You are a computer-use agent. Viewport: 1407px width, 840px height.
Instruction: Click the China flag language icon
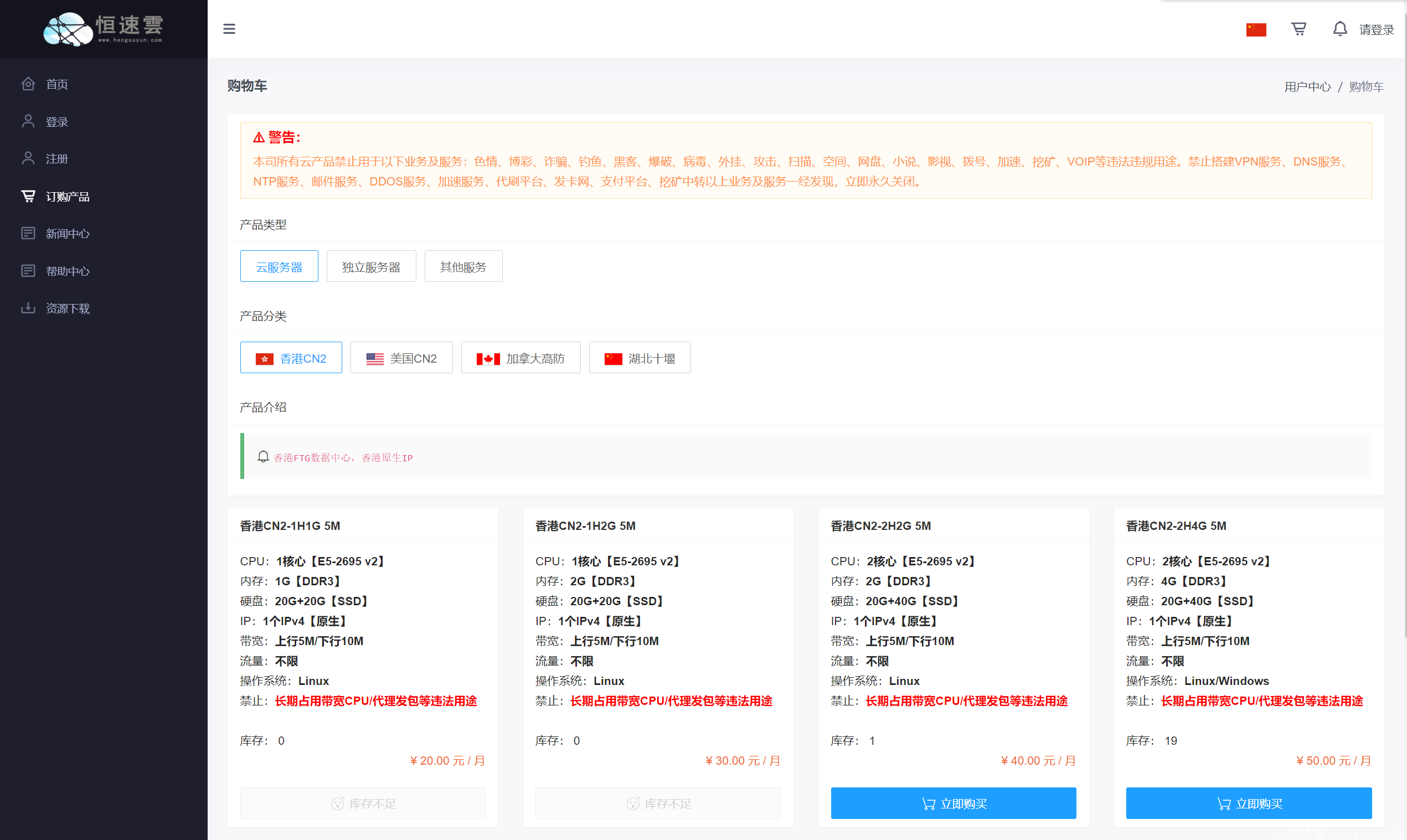click(x=1255, y=29)
